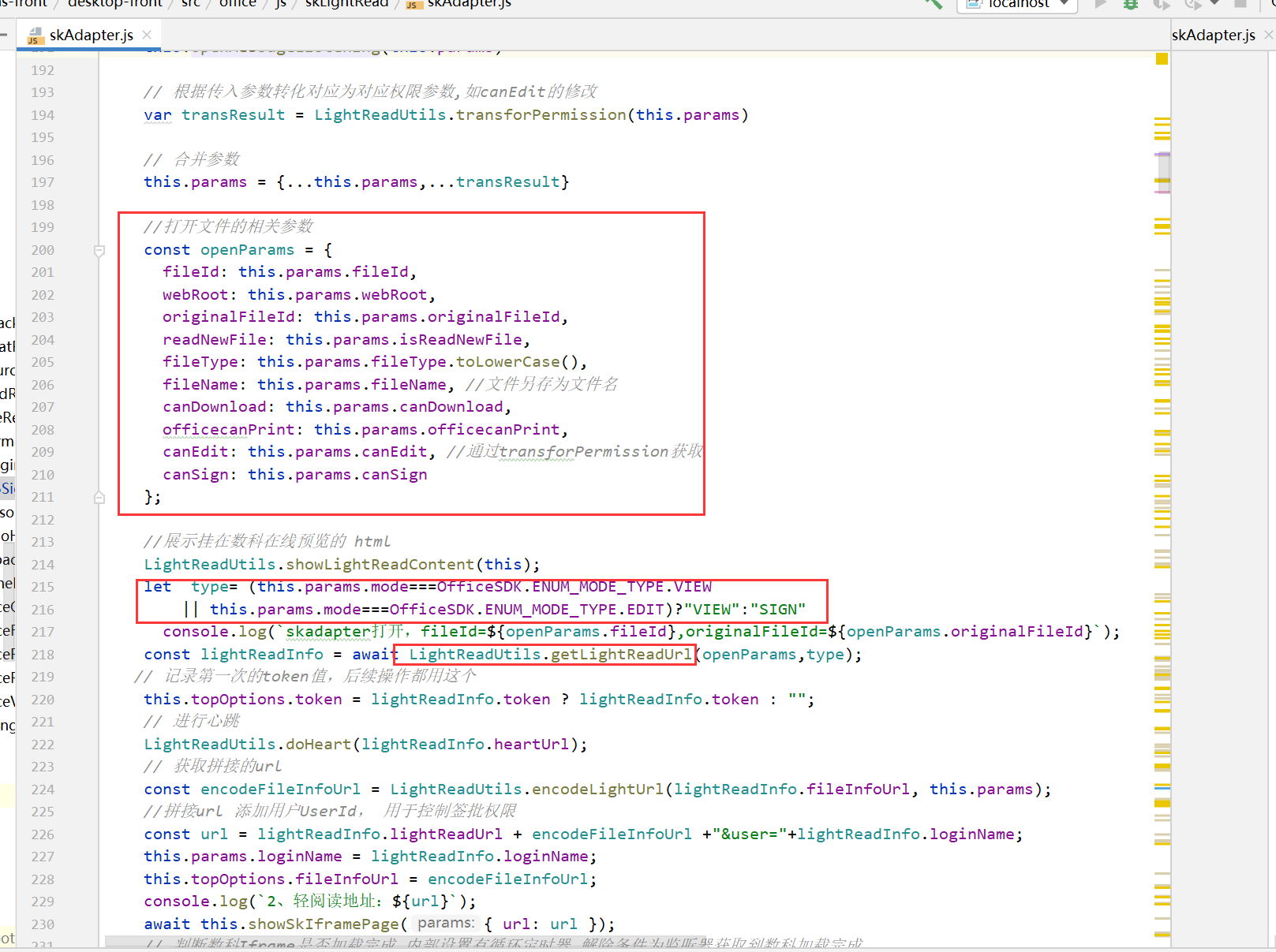
Task: Click the src breadcrumb in navigation bar
Action: (x=191, y=4)
